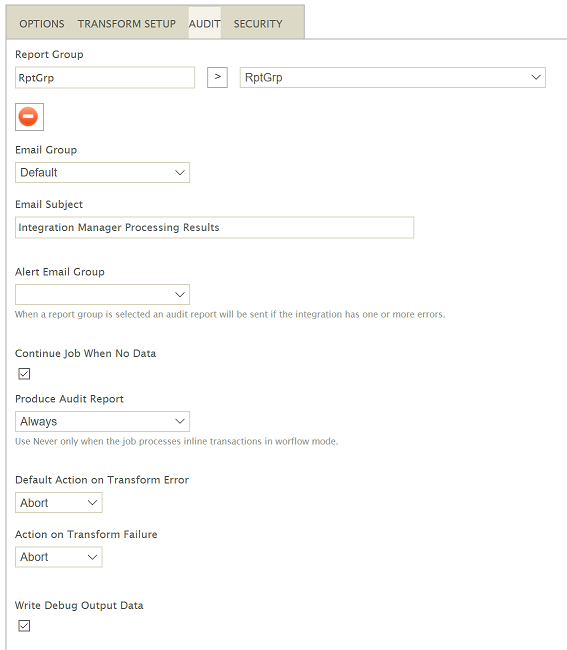Select the Audit tab
Viewport: 567px width, 650px height.
204,24
